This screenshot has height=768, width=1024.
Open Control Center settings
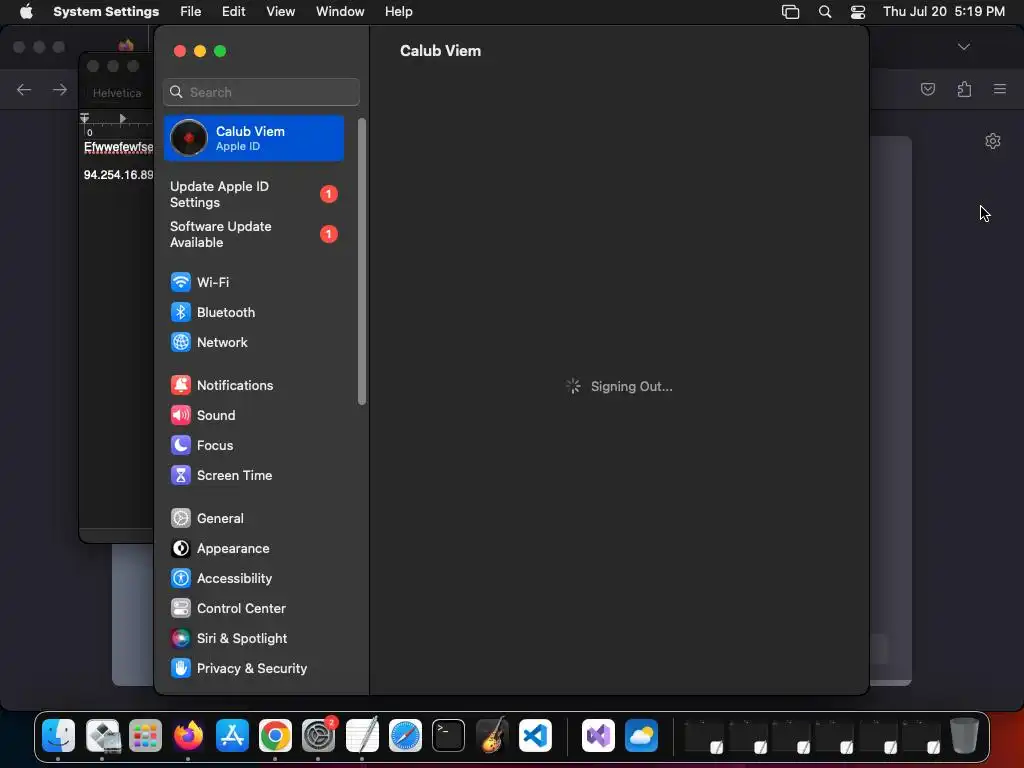pos(253,609)
